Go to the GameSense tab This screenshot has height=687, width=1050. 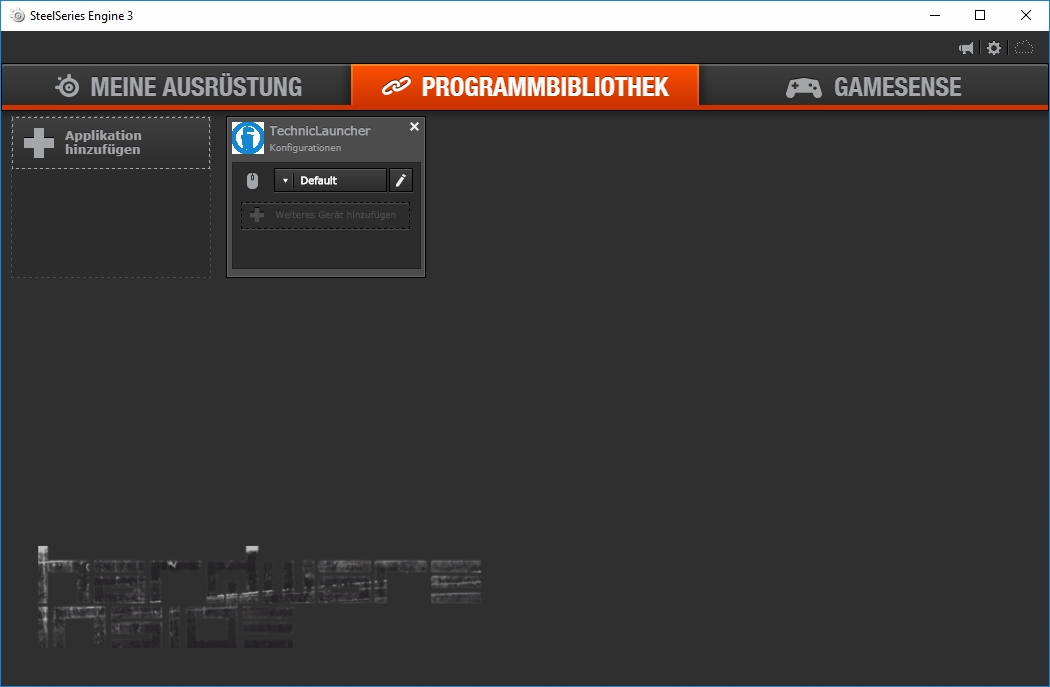(x=873, y=87)
